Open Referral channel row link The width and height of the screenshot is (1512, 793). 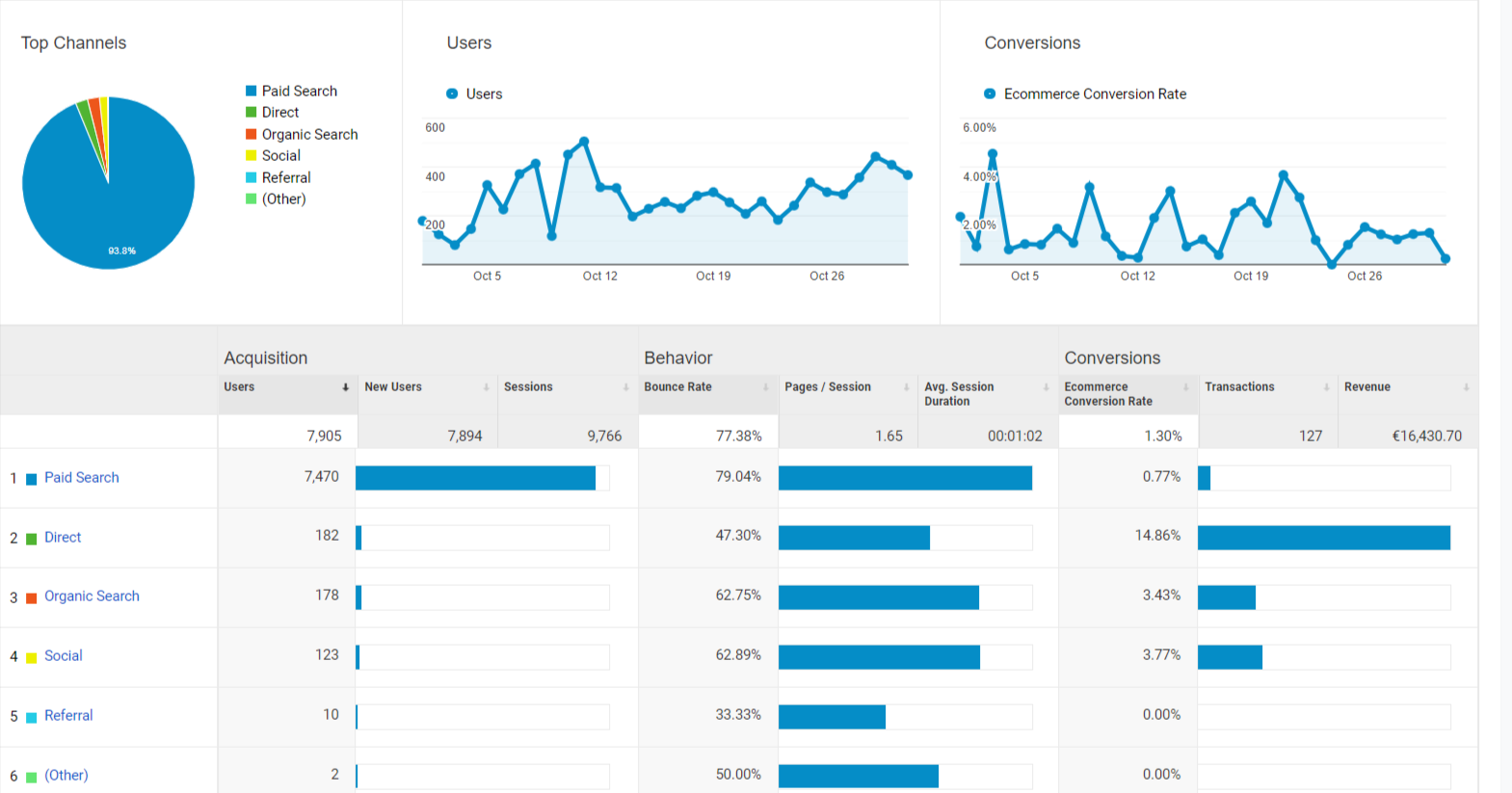[68, 716]
